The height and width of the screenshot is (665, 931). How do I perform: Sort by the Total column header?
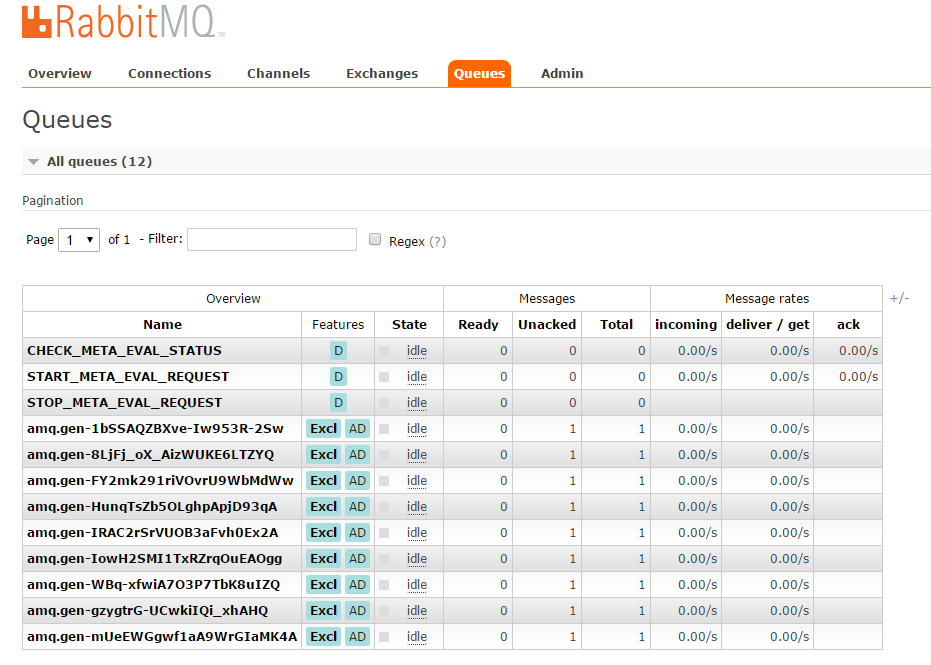pyautogui.click(x=616, y=325)
